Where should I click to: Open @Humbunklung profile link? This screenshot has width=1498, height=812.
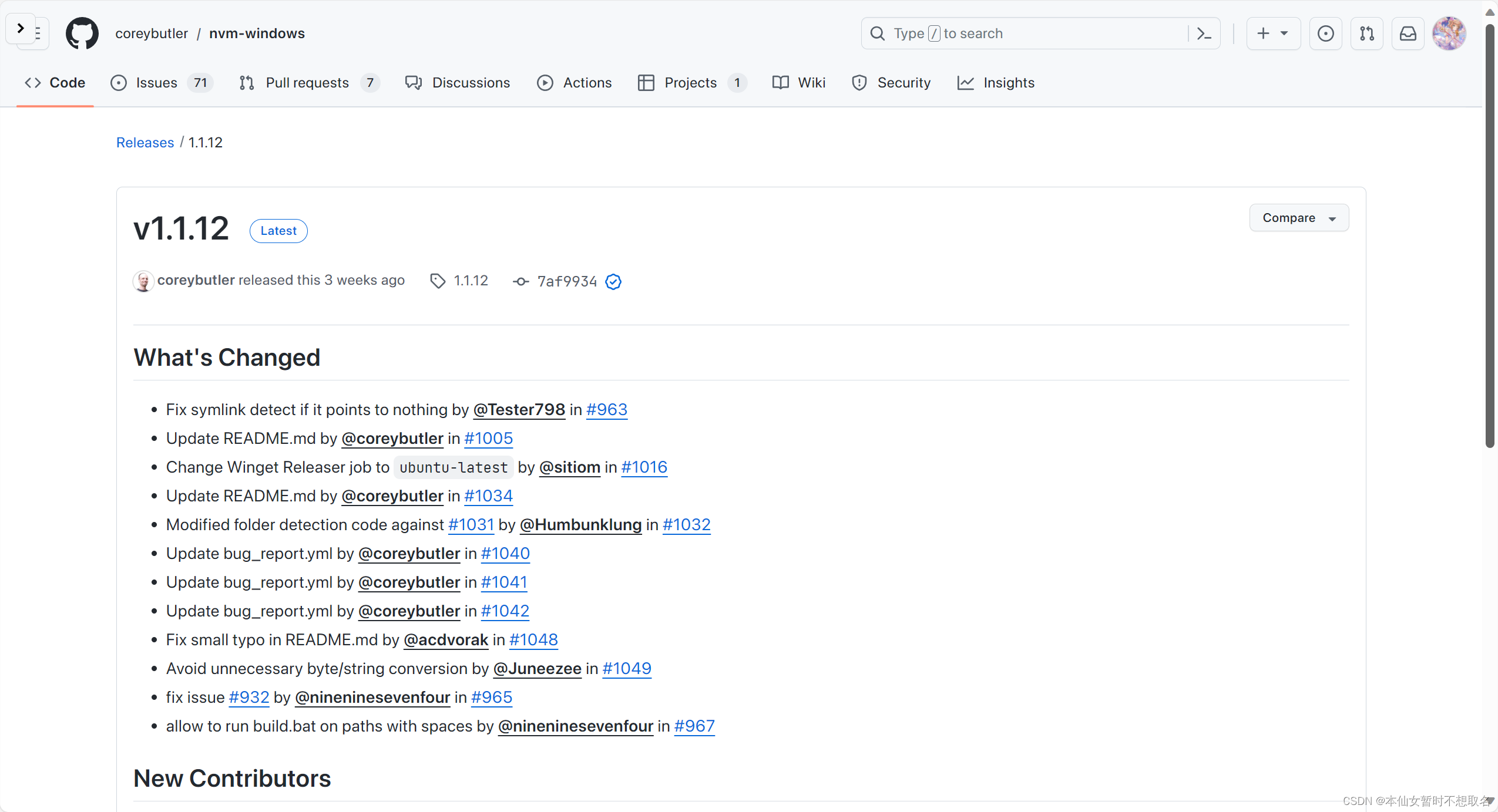581,525
